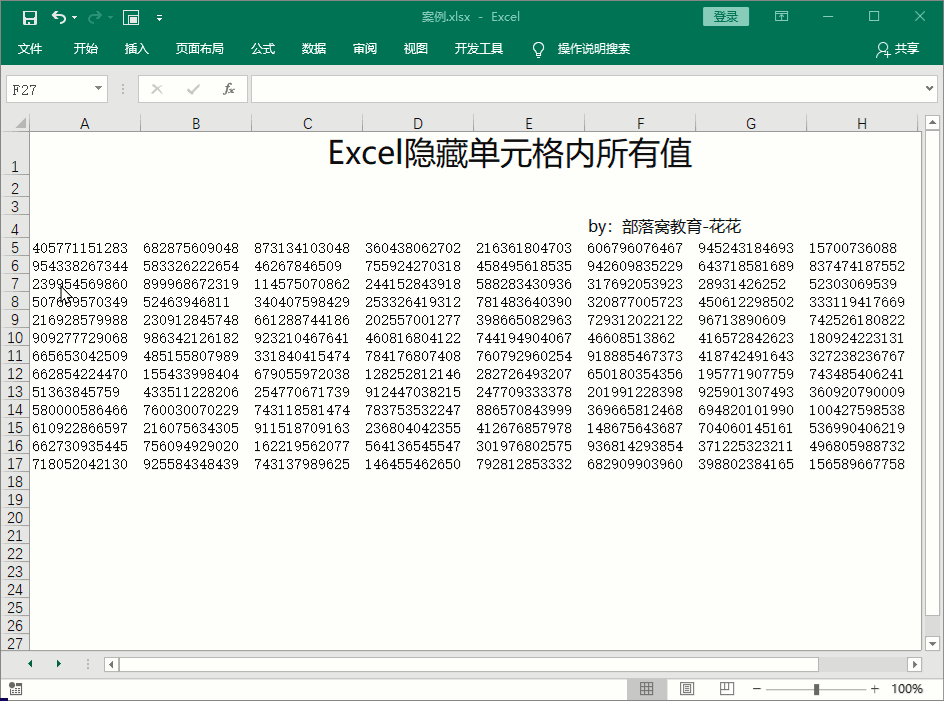The height and width of the screenshot is (701, 944).
Task: Click the Undo arrow icon
Action: [x=59, y=17]
